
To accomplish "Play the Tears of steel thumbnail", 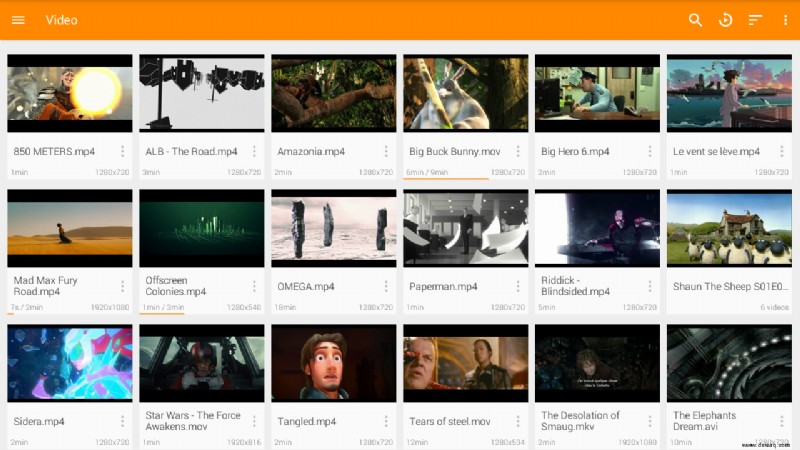I will (x=466, y=363).
